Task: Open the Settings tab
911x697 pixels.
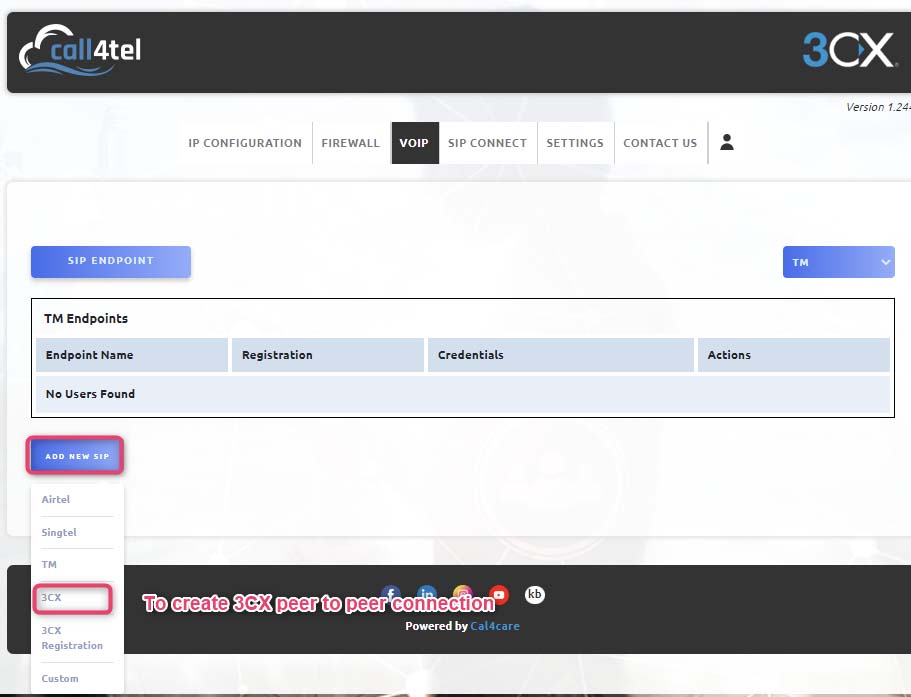Action: (575, 143)
